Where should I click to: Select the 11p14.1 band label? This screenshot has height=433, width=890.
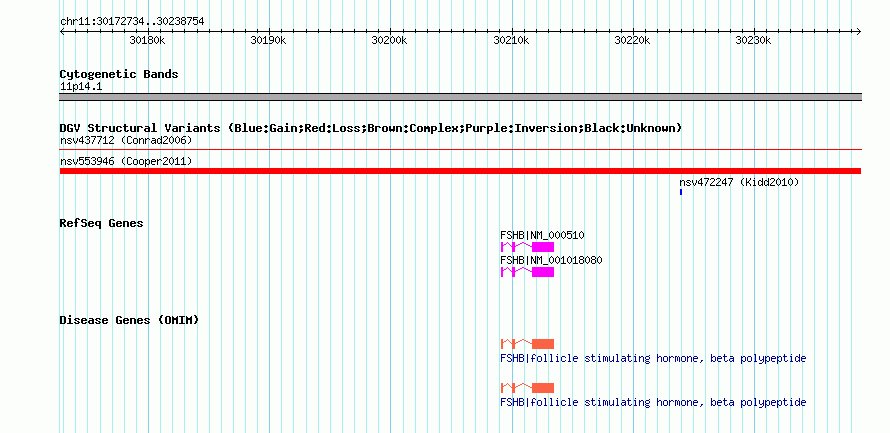pyautogui.click(x=81, y=87)
